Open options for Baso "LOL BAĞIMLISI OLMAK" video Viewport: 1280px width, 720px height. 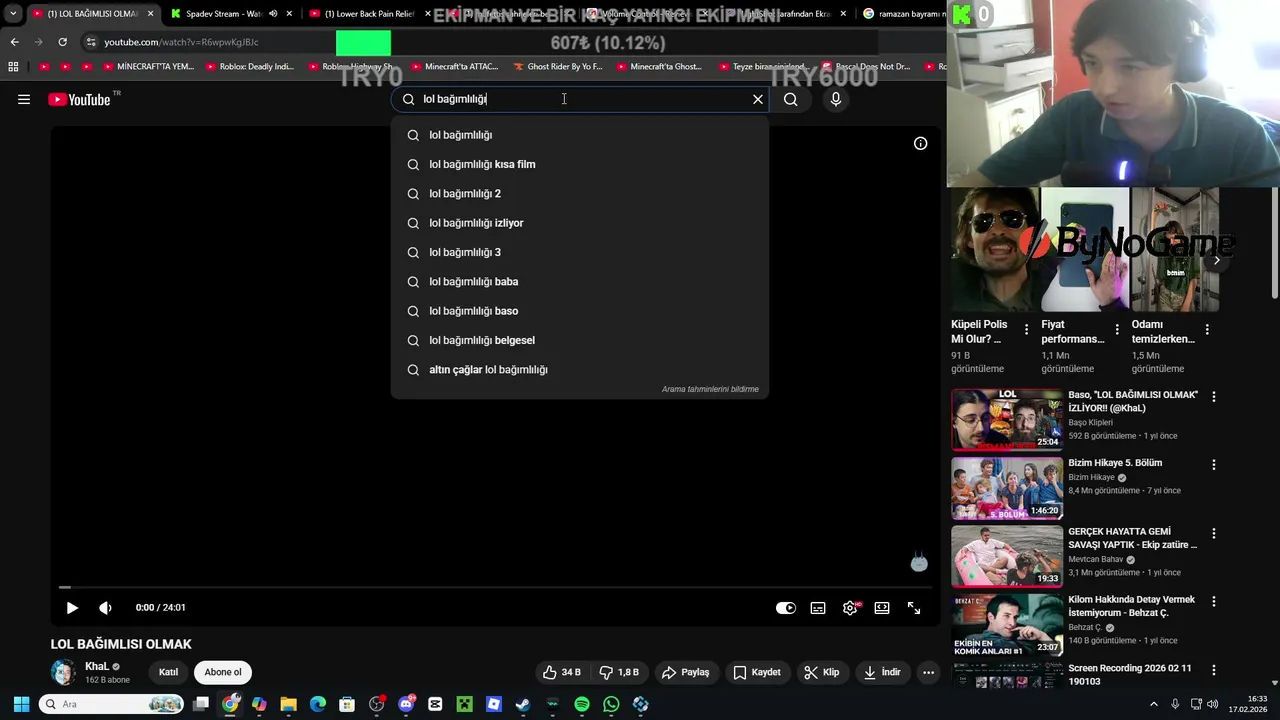(1214, 397)
